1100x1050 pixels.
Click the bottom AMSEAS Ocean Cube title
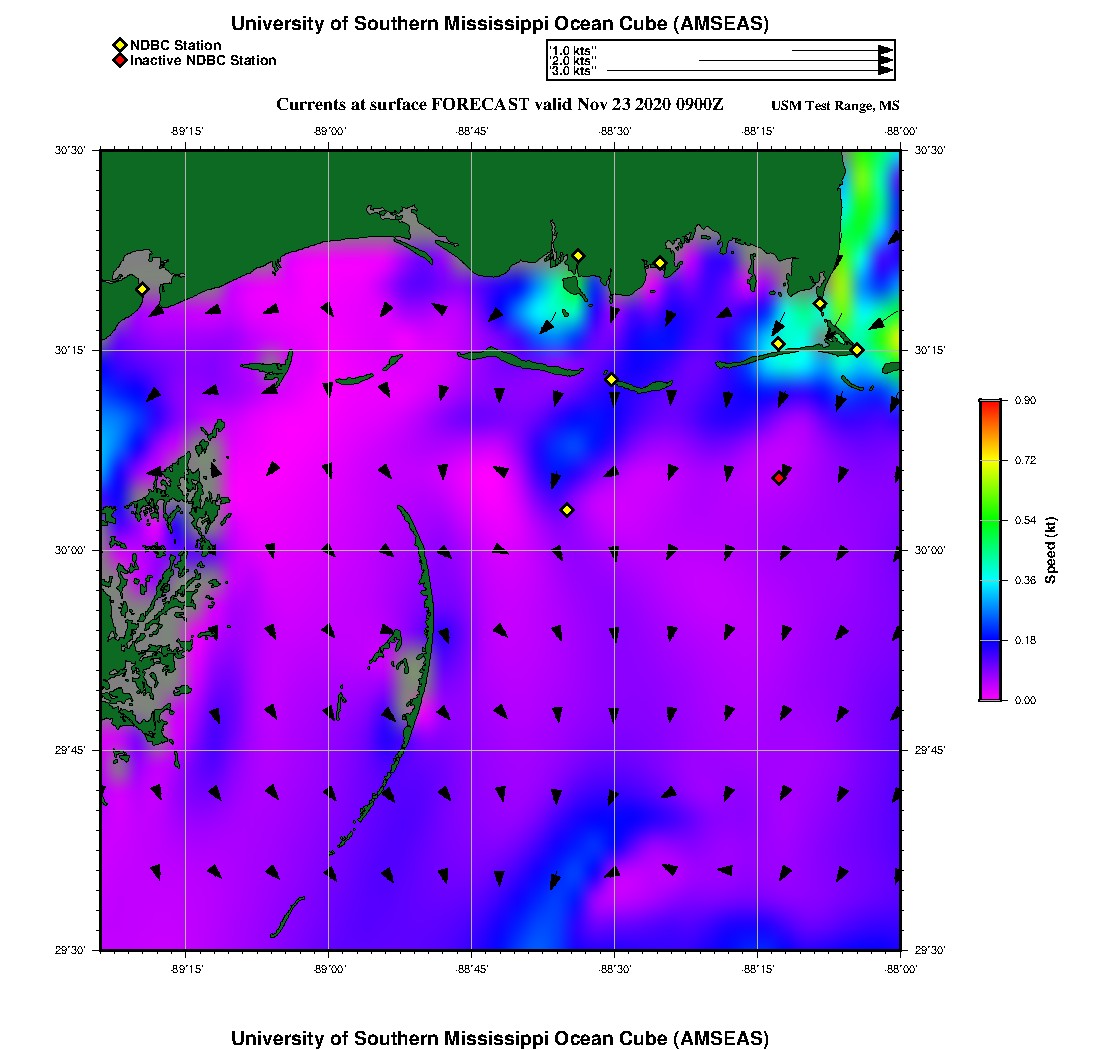(500, 1037)
